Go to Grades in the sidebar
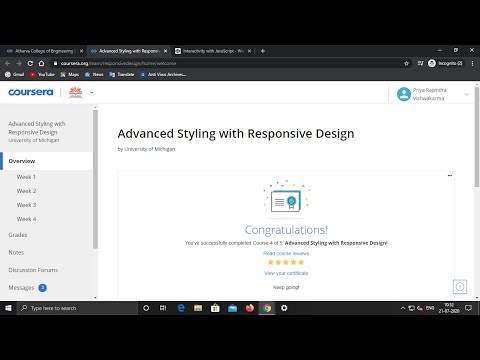The height and width of the screenshot is (360, 480). click(x=18, y=235)
